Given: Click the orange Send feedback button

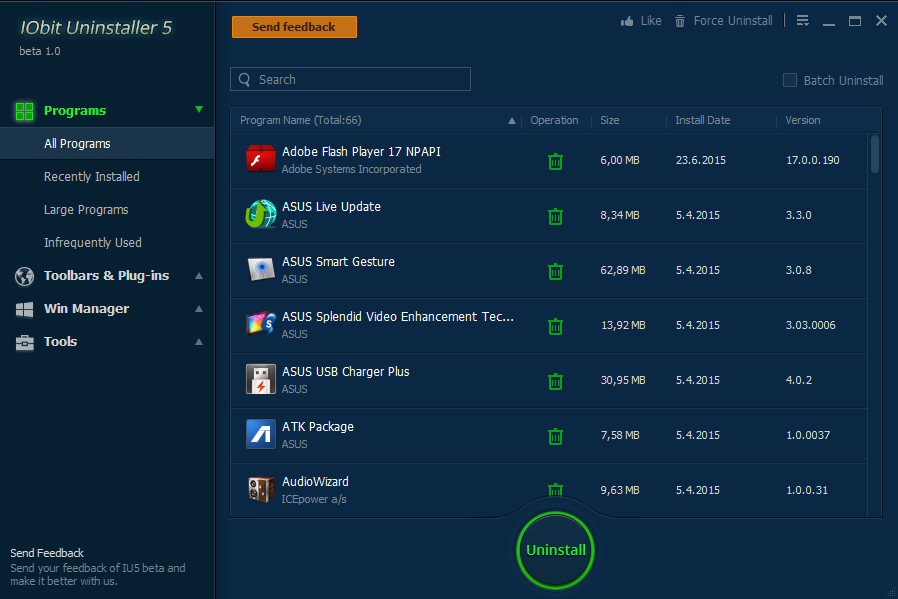Looking at the screenshot, I should pos(294,27).
